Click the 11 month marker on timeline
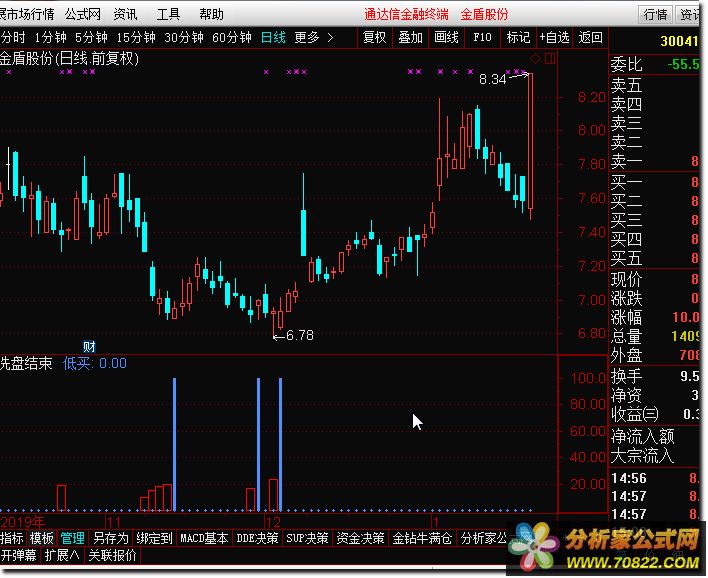 [x=114, y=522]
